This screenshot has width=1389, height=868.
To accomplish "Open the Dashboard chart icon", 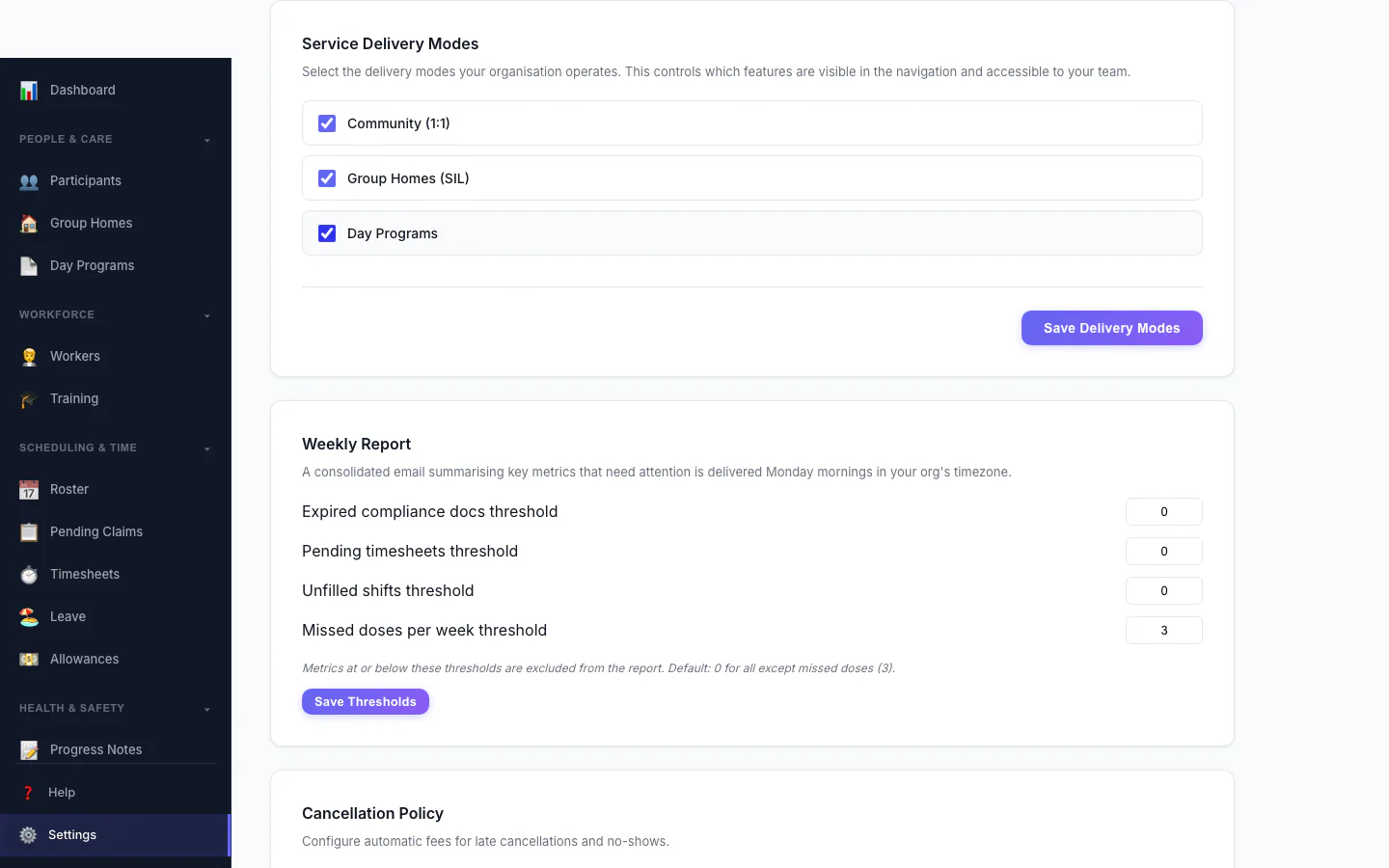I will [x=29, y=90].
